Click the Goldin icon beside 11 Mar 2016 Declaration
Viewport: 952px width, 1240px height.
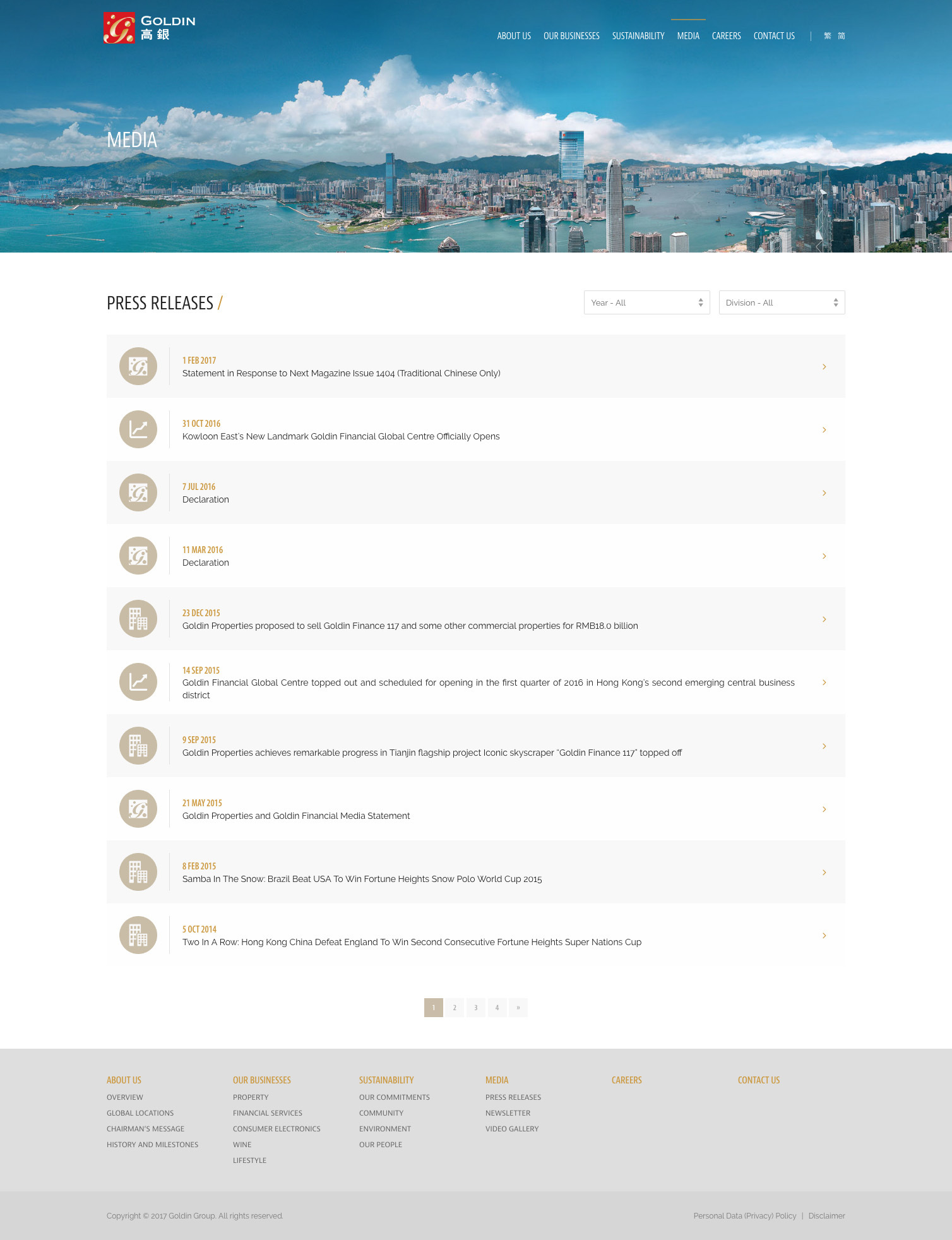pyautogui.click(x=138, y=556)
